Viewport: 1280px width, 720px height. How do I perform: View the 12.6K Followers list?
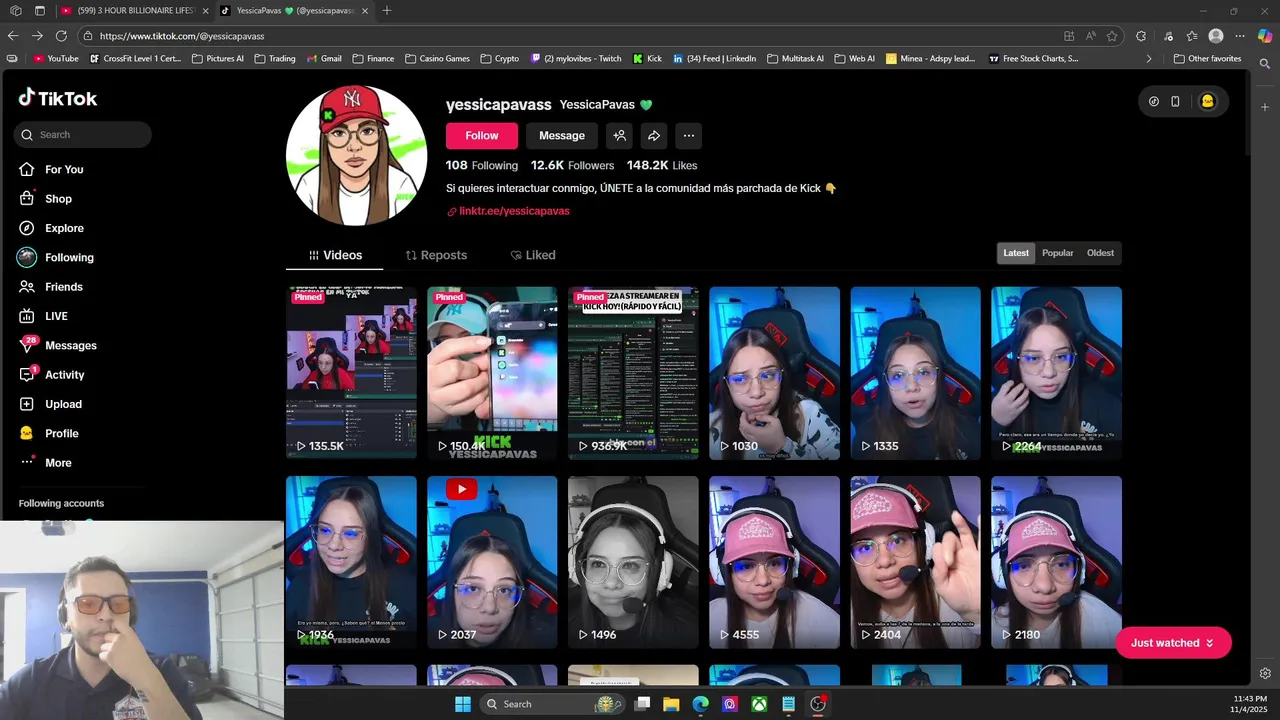coord(572,165)
